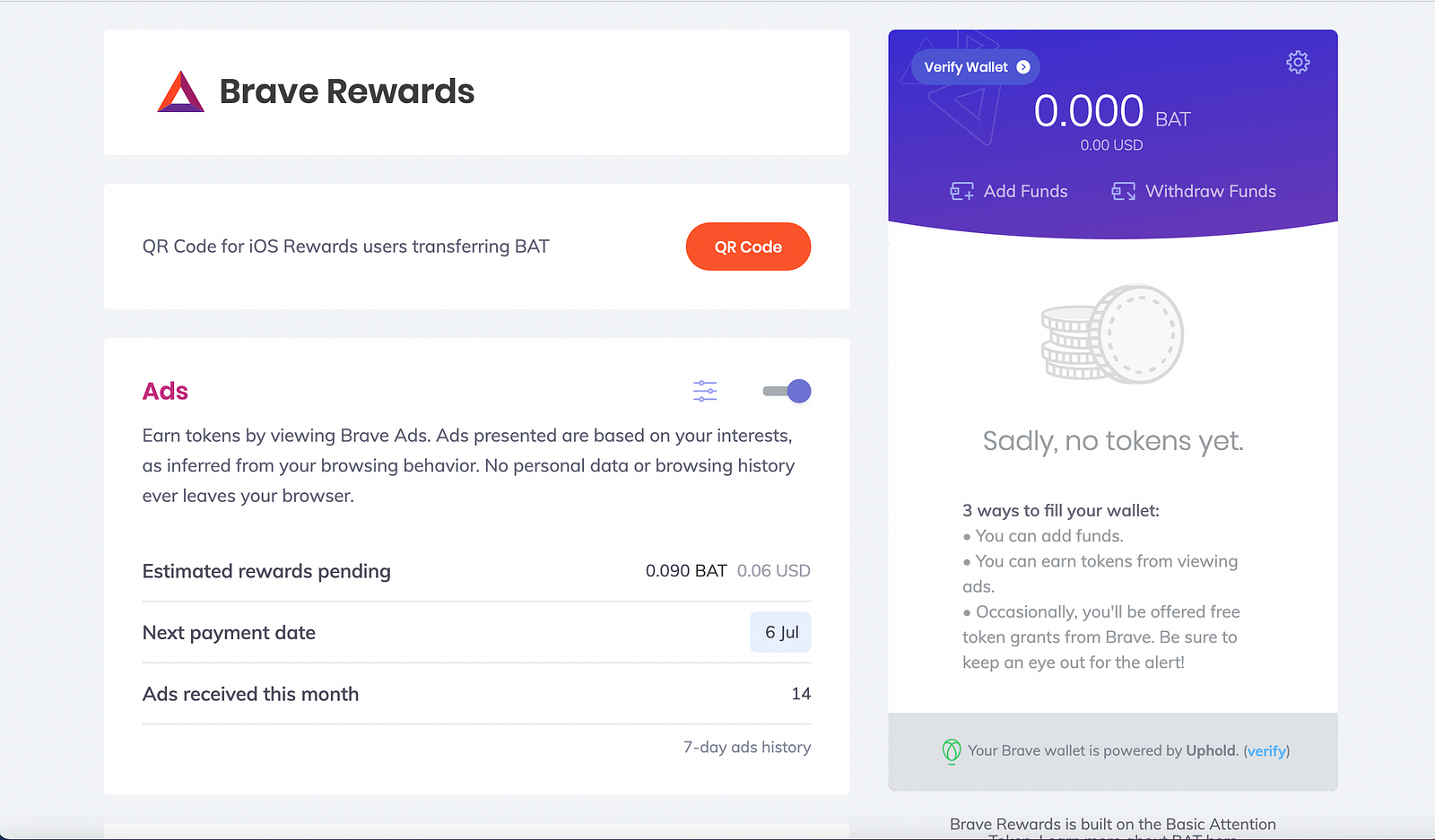Open the 7-day ads history link
The image size is (1435, 840).
click(747, 747)
